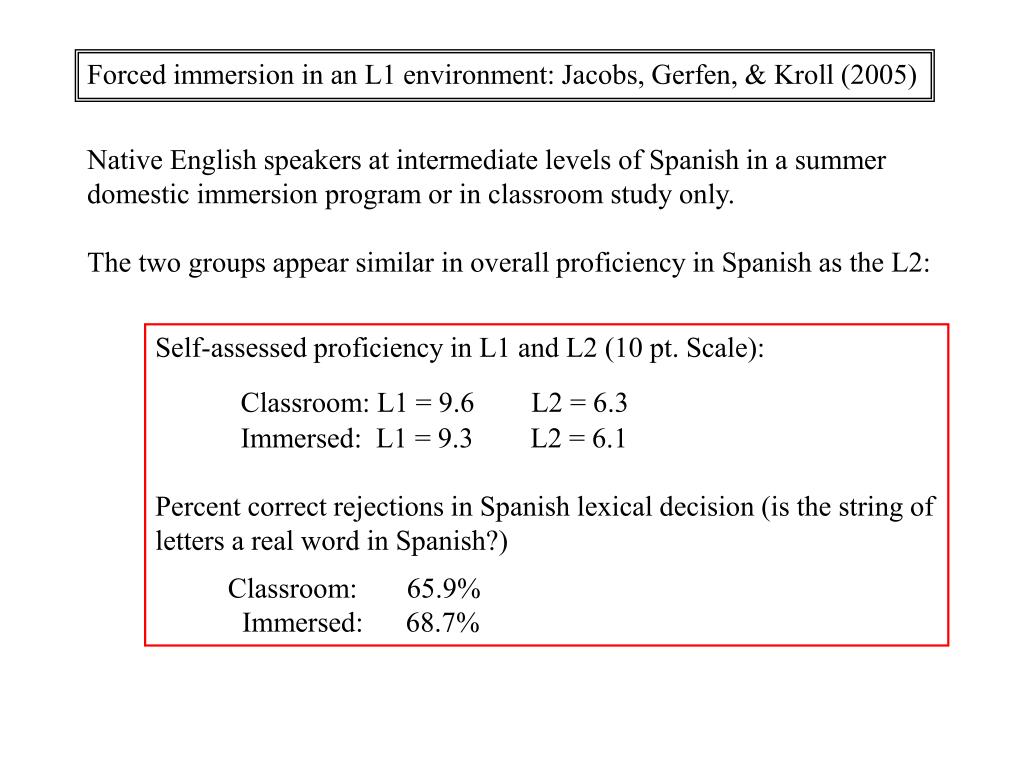Click the Immersed L1 = 9.3 value
Screen dimensions: 1024x768
[x=424, y=438]
